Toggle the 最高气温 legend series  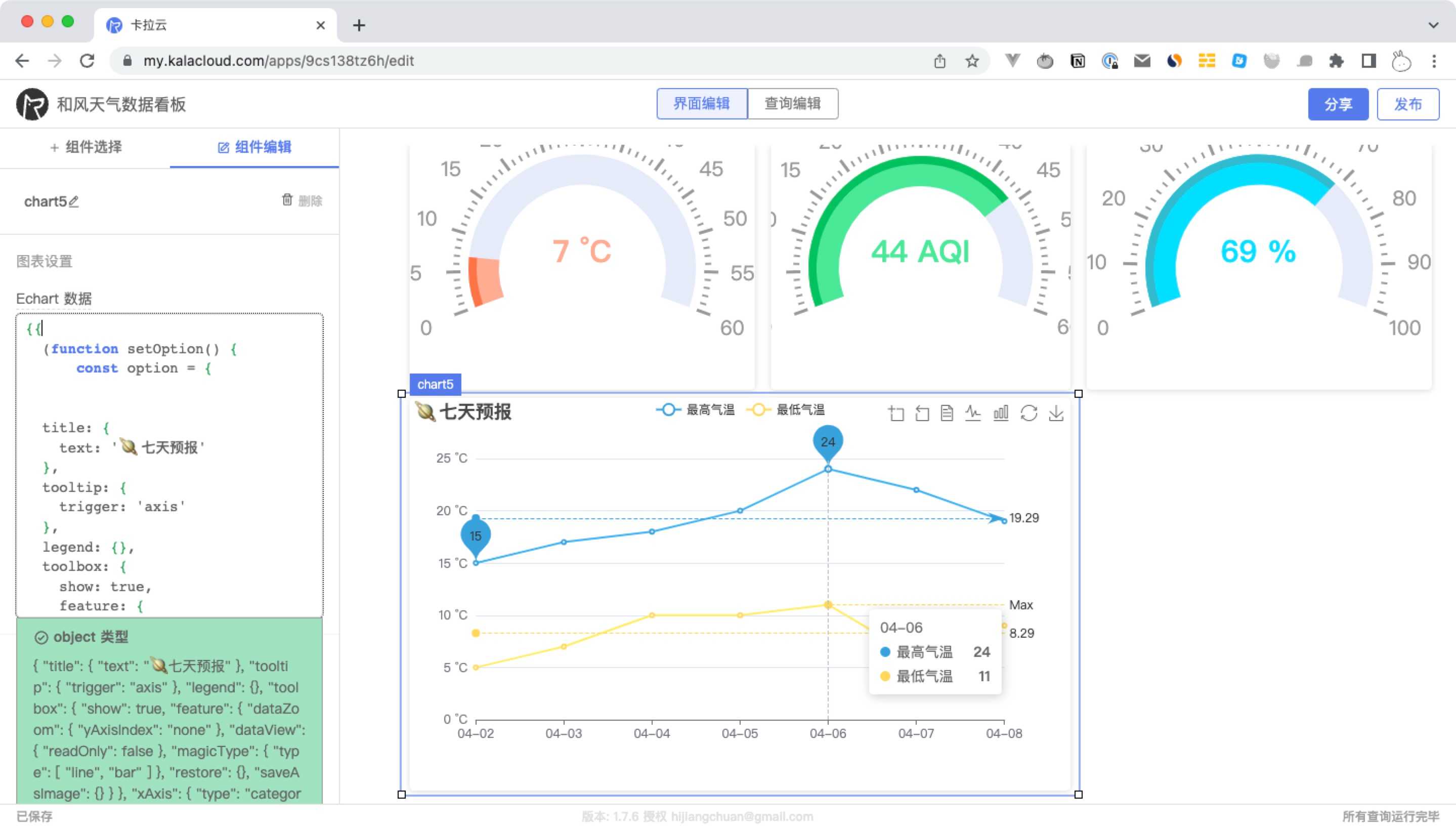click(x=695, y=409)
